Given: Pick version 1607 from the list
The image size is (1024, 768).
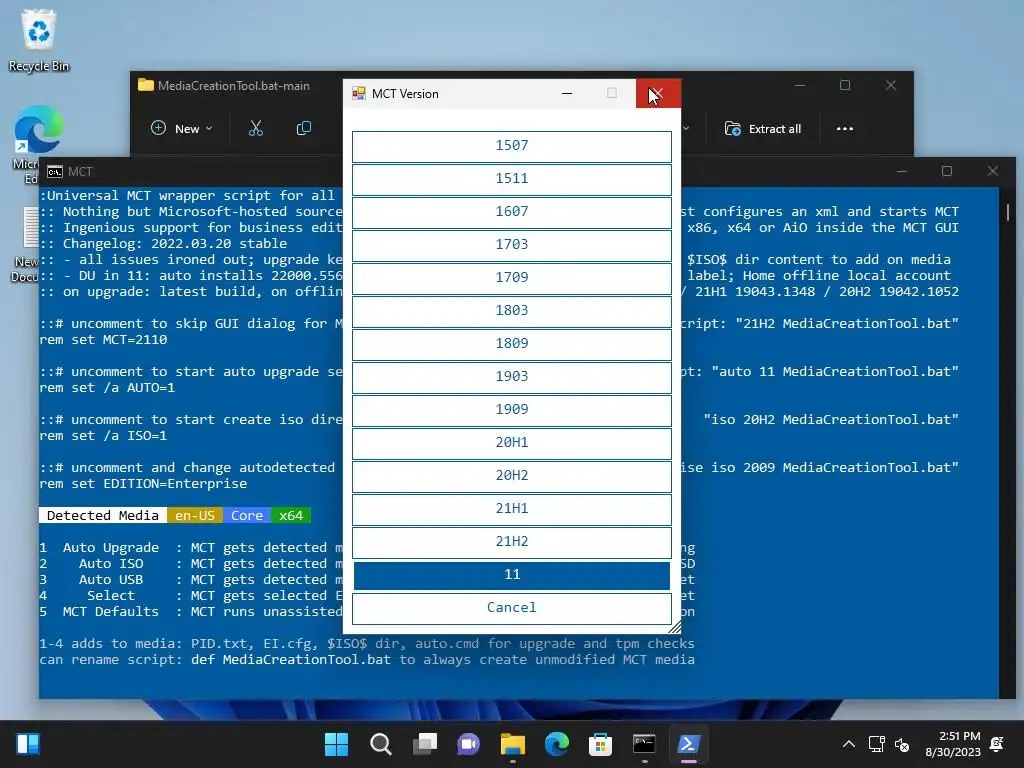Looking at the screenshot, I should coord(511,212).
